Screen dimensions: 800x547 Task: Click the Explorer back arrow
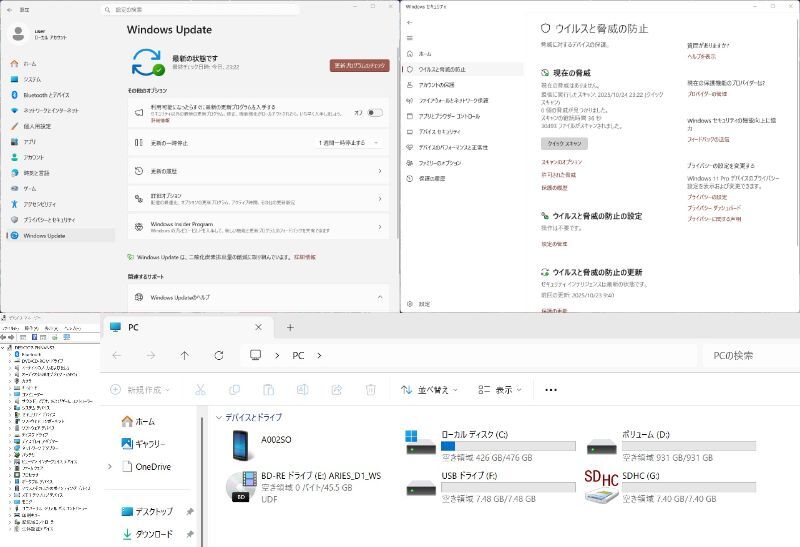pyautogui.click(x=117, y=356)
